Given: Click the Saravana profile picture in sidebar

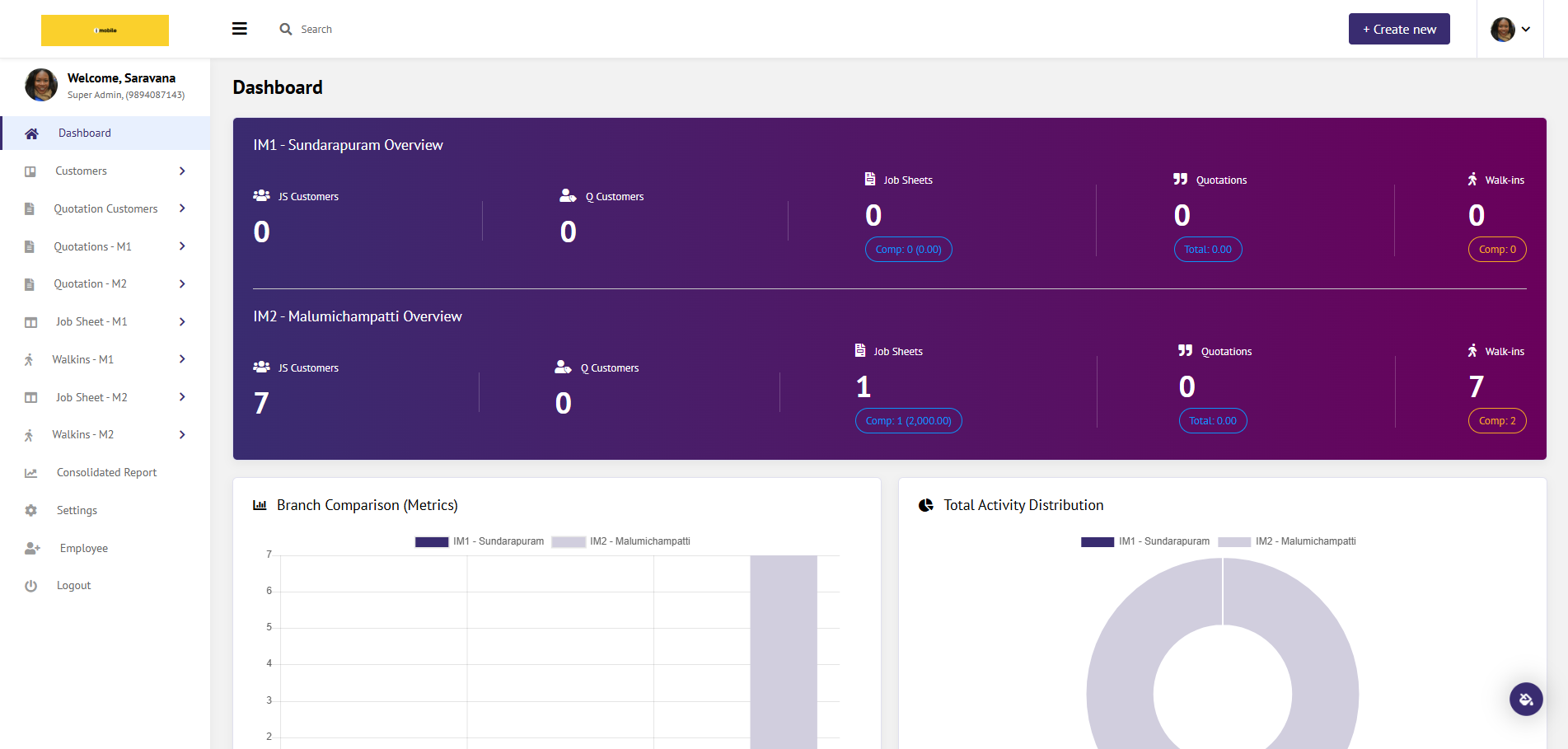Looking at the screenshot, I should (41, 85).
